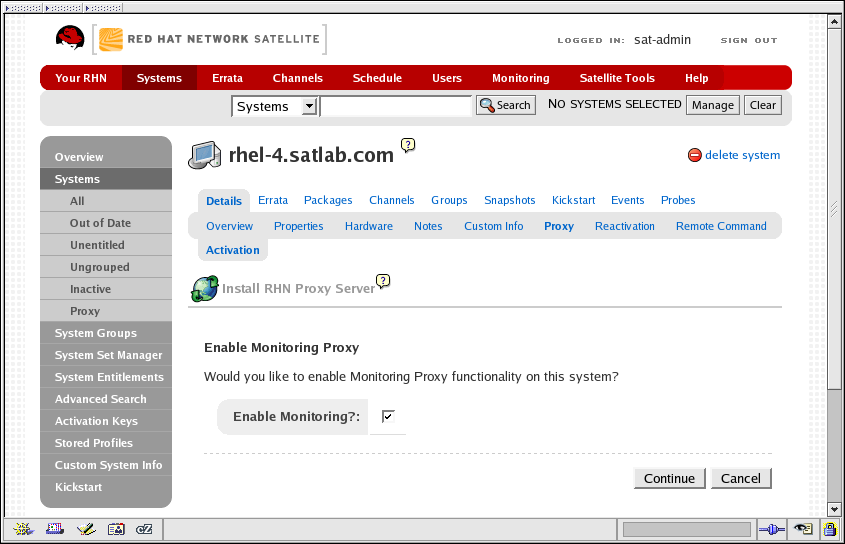
Task: Open the Composer icon in status bar
Action: coord(86,529)
